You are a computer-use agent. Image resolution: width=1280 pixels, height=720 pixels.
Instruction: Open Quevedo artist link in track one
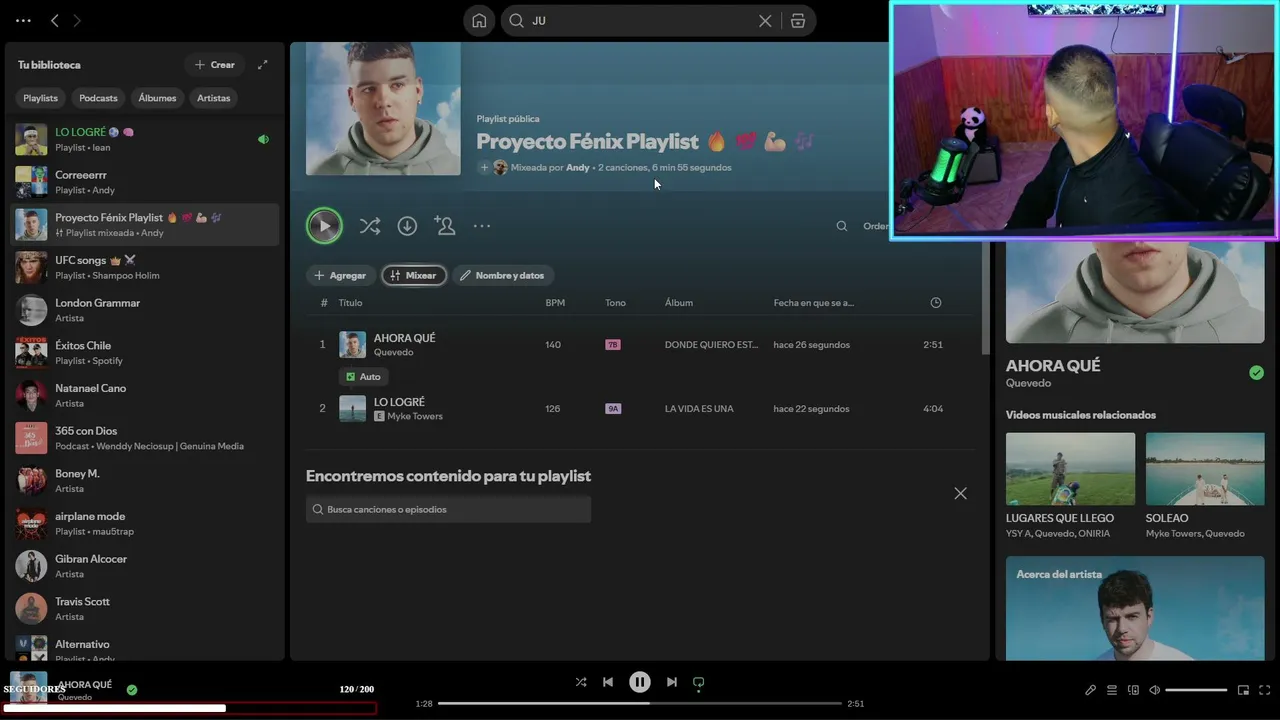pyautogui.click(x=393, y=353)
